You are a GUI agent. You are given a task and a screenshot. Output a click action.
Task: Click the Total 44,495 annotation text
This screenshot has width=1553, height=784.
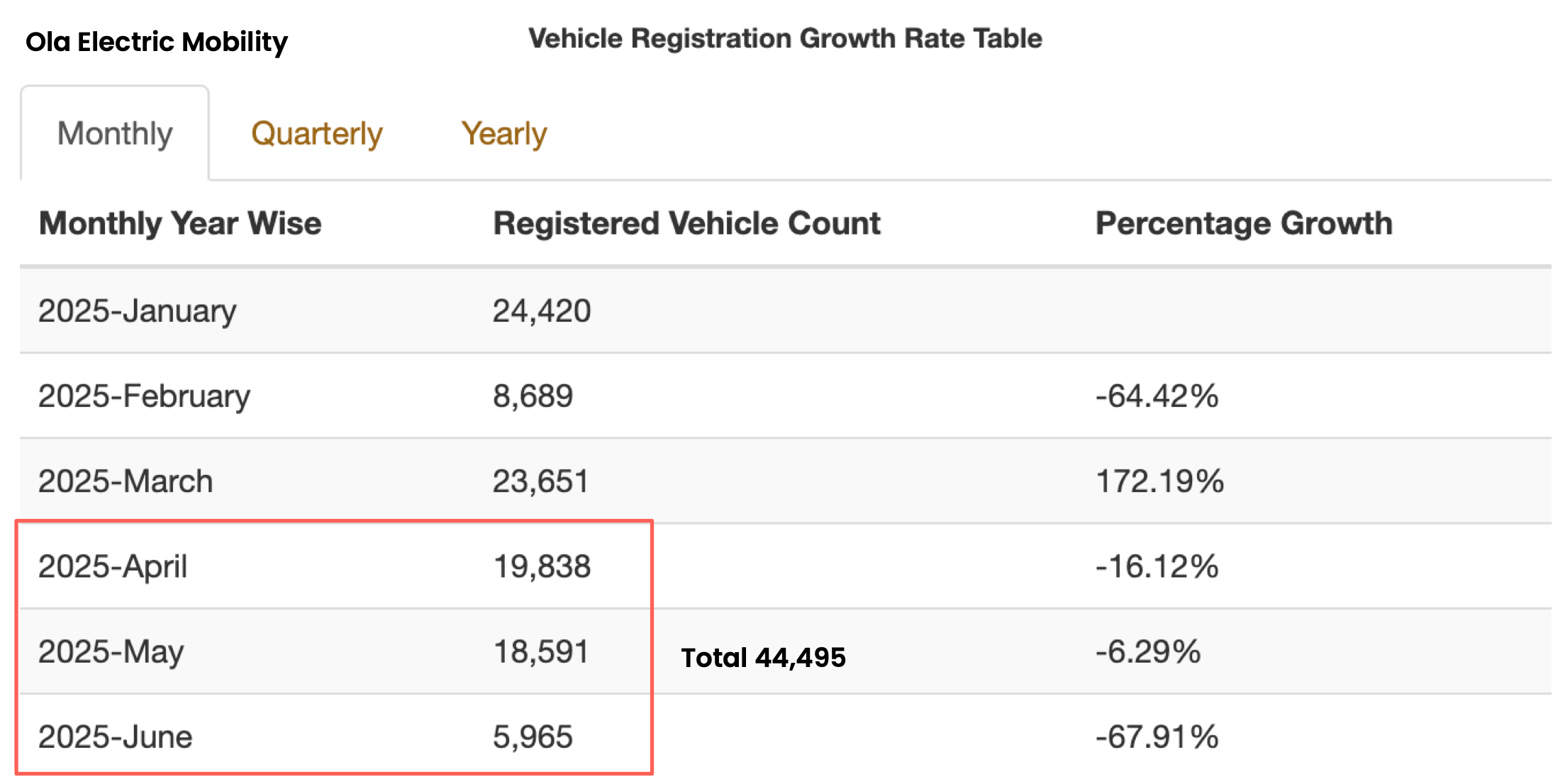point(763,658)
